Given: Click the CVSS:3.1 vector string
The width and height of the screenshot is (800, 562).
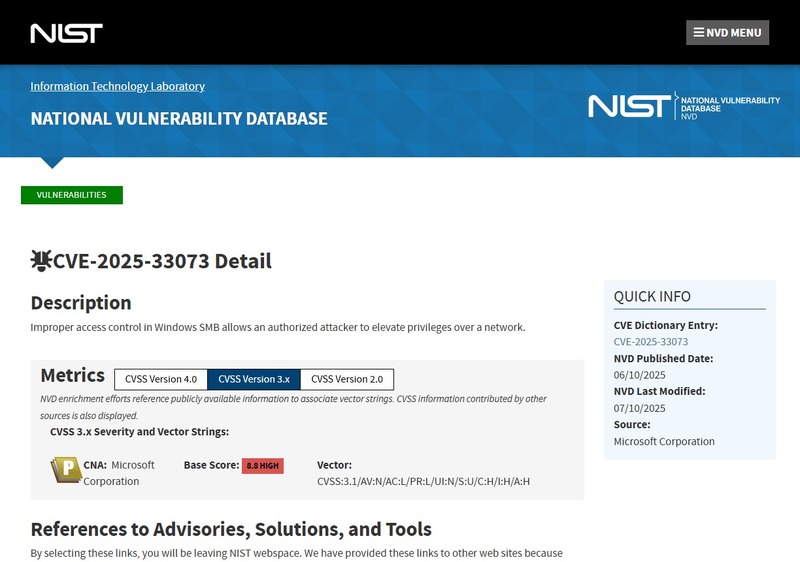Looking at the screenshot, I should [423, 481].
